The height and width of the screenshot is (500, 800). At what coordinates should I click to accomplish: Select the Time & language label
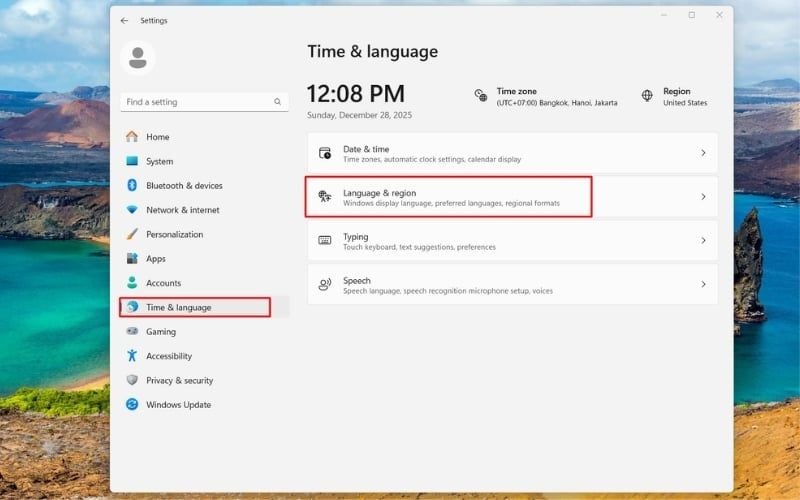pos(179,307)
